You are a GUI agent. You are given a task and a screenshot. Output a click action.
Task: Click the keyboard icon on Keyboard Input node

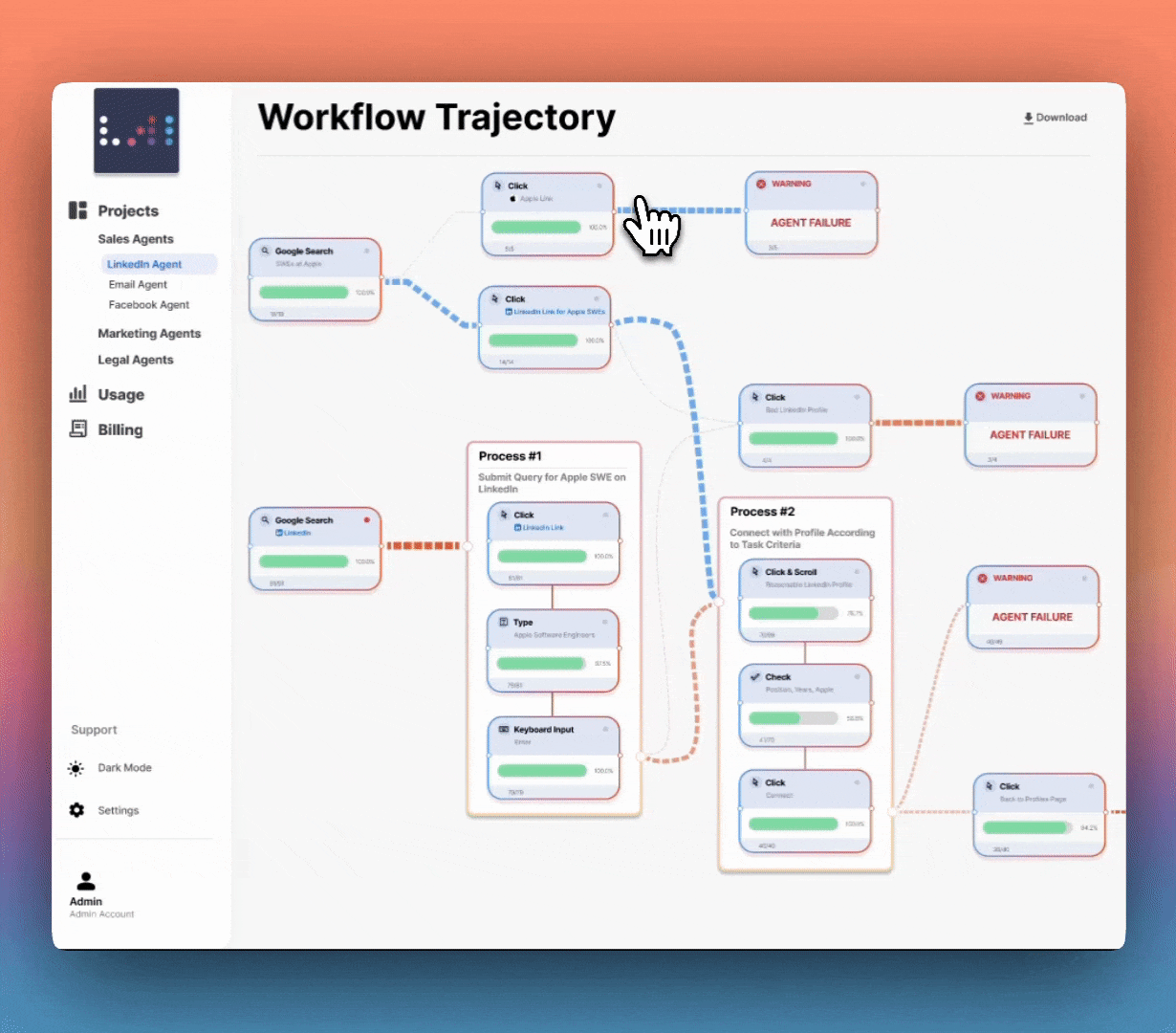click(x=504, y=730)
